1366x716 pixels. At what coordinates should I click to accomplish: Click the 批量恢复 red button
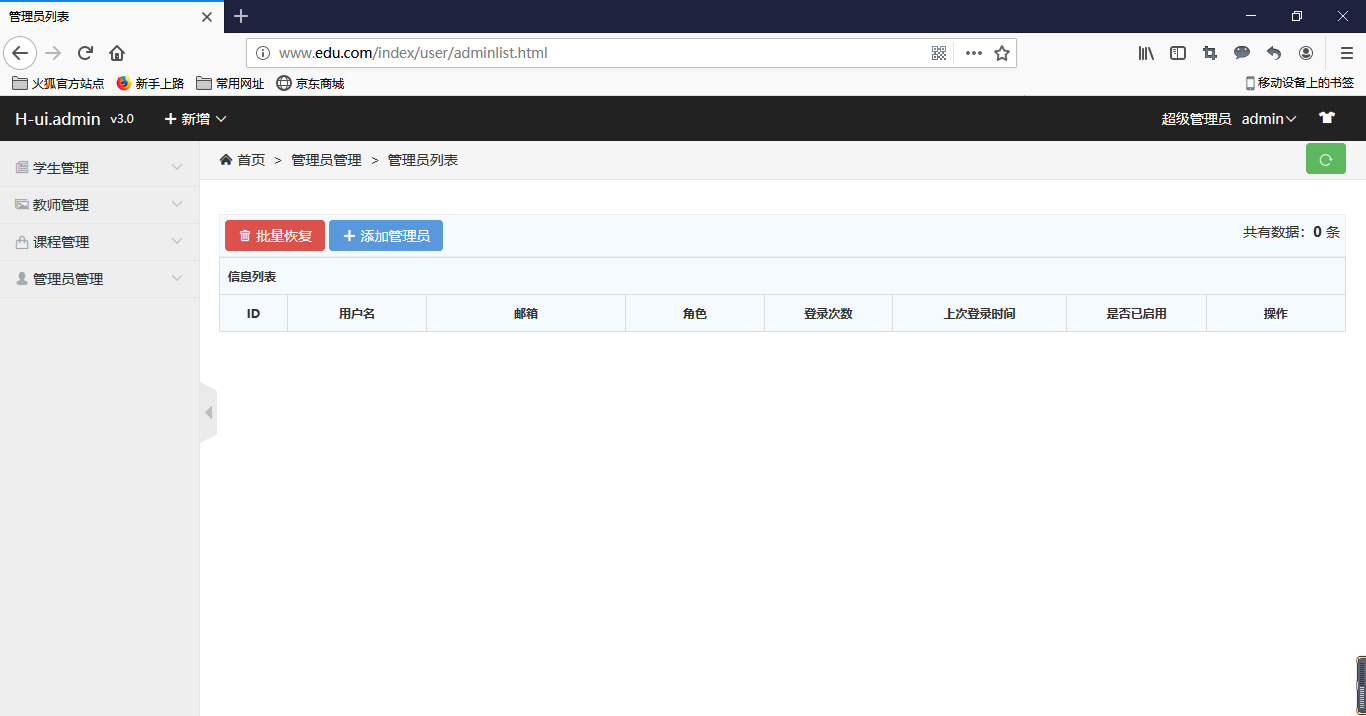point(274,235)
